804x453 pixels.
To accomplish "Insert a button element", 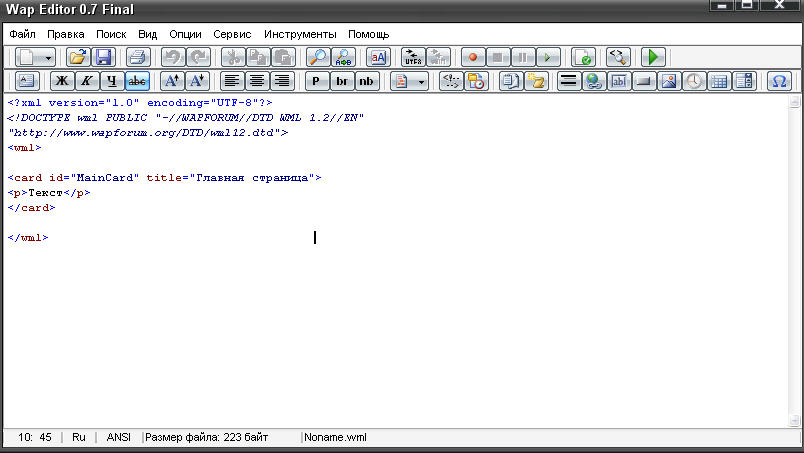I will coord(644,81).
